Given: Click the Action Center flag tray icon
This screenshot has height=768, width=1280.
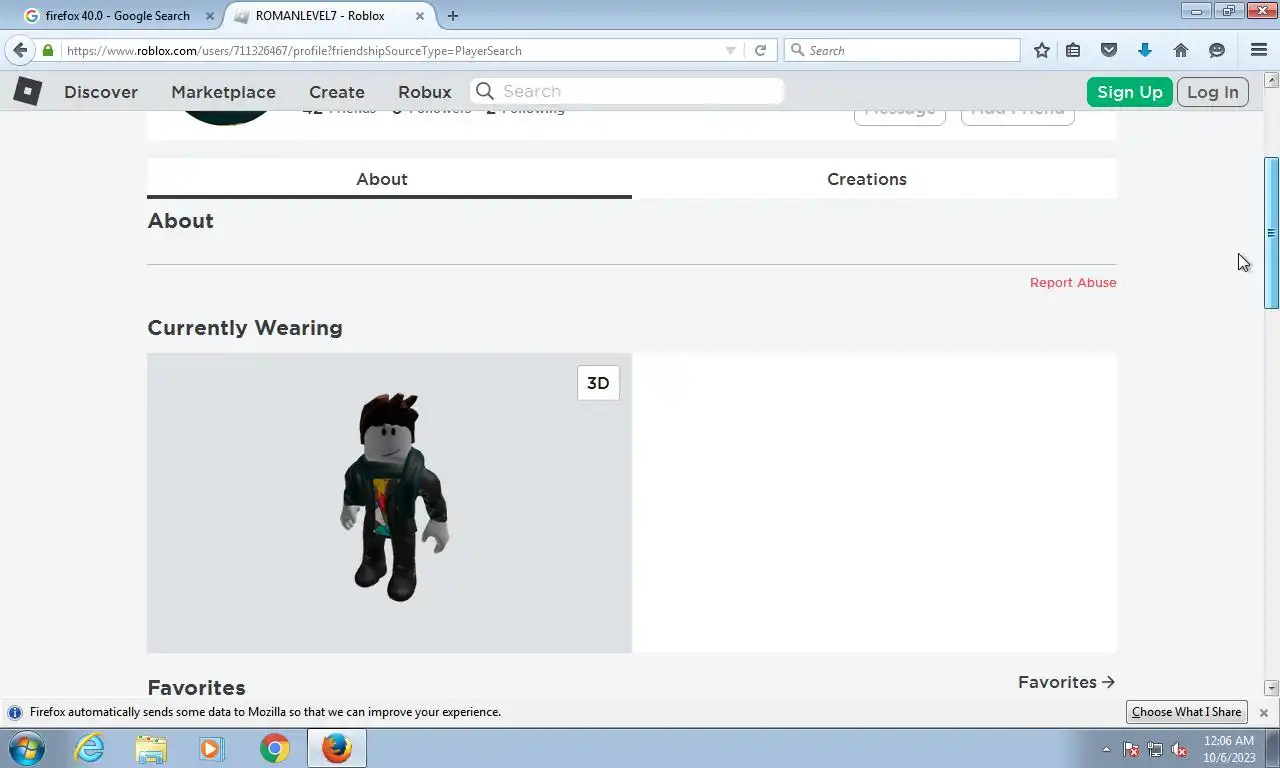Looking at the screenshot, I should click(x=1131, y=749).
